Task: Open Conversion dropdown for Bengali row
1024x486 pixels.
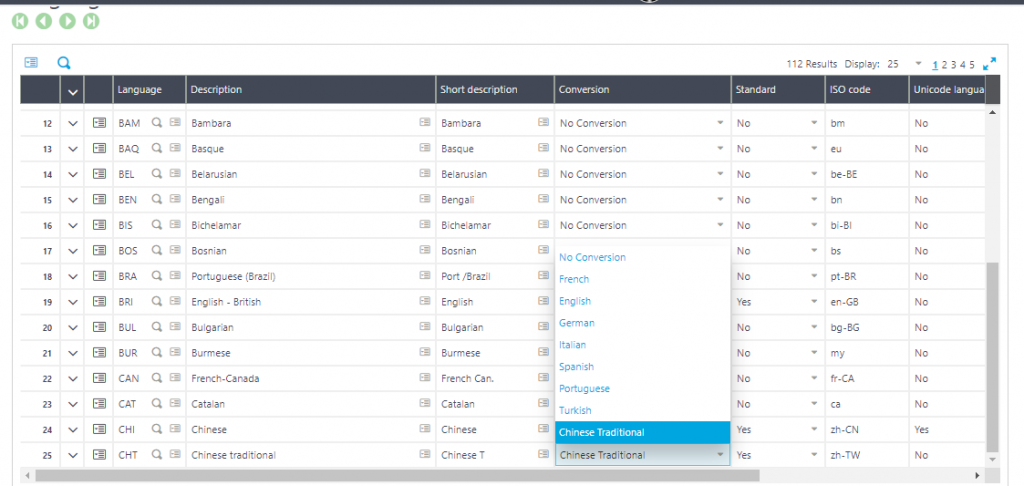Action: pyautogui.click(x=720, y=199)
